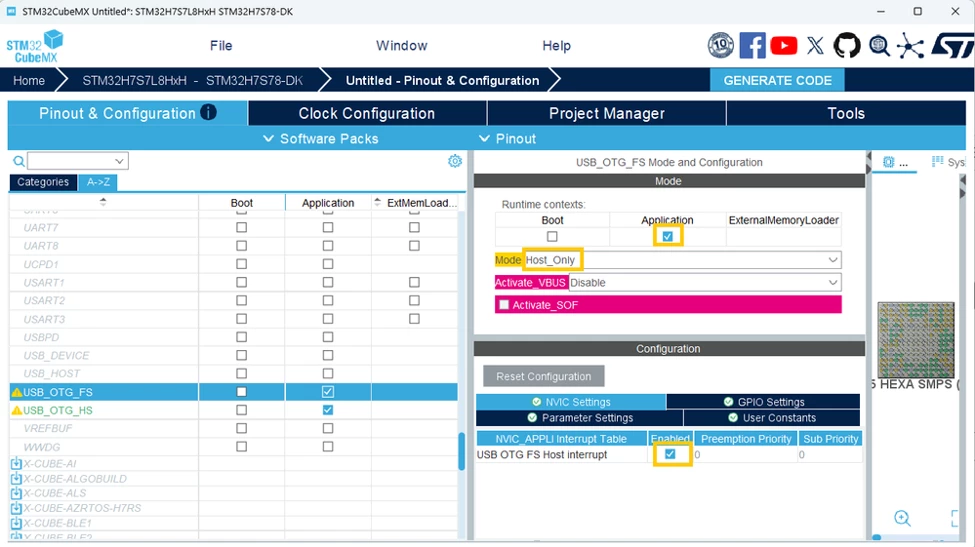
Task: Go to the Home breadcrumb
Action: coord(29,80)
